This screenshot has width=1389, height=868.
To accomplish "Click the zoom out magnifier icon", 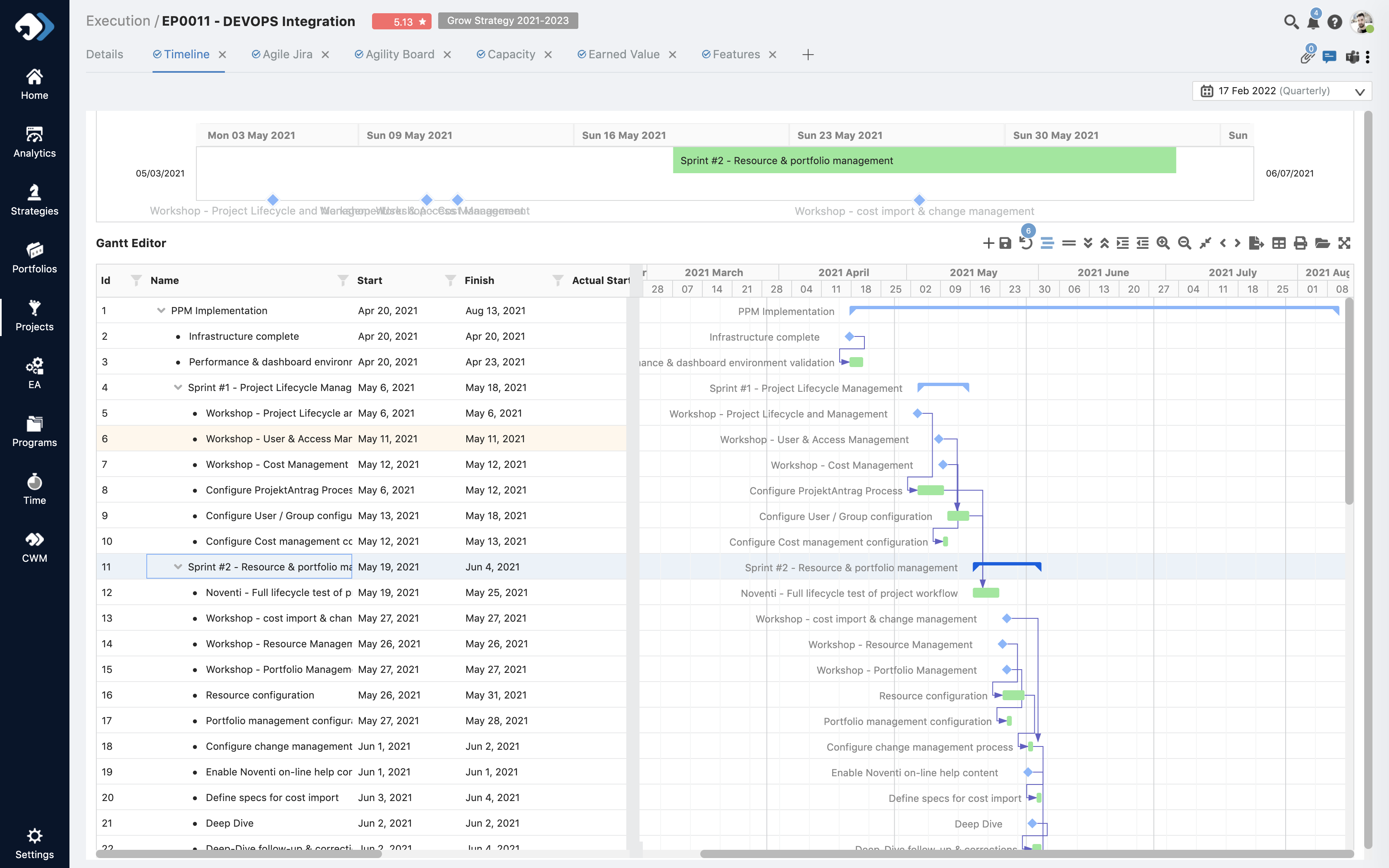I will click(1184, 243).
